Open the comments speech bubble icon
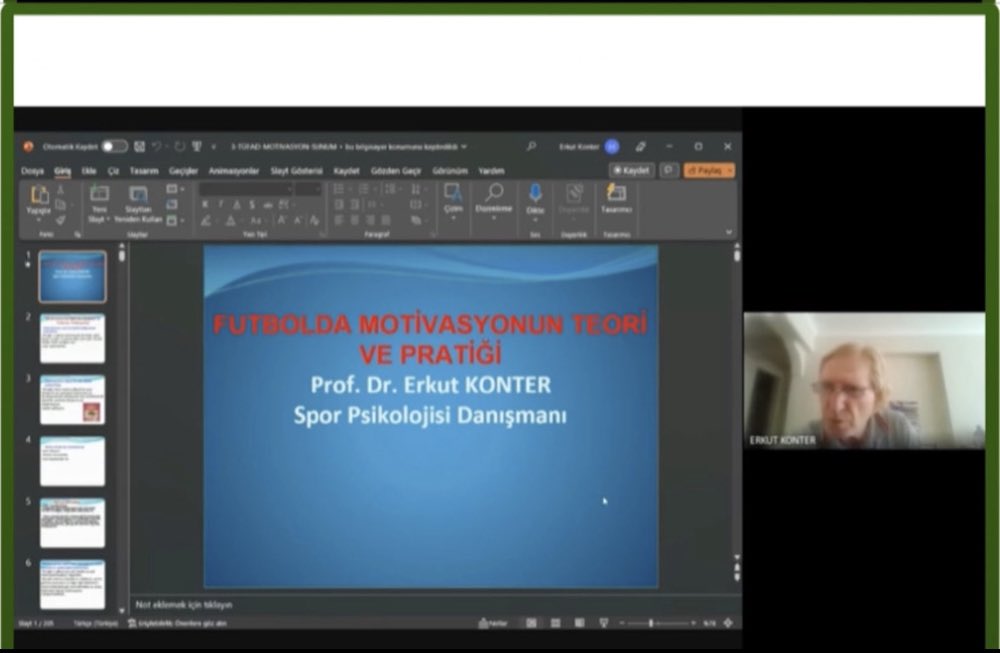 [x=668, y=170]
